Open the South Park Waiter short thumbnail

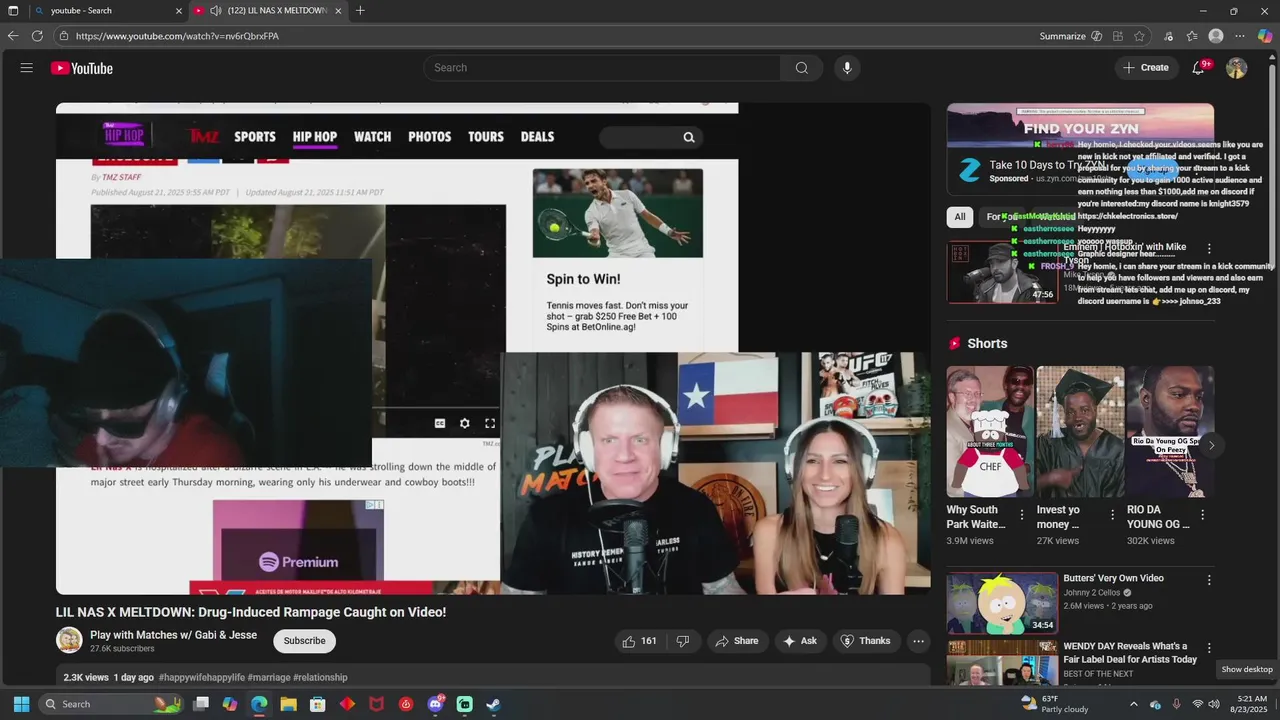[990, 432]
